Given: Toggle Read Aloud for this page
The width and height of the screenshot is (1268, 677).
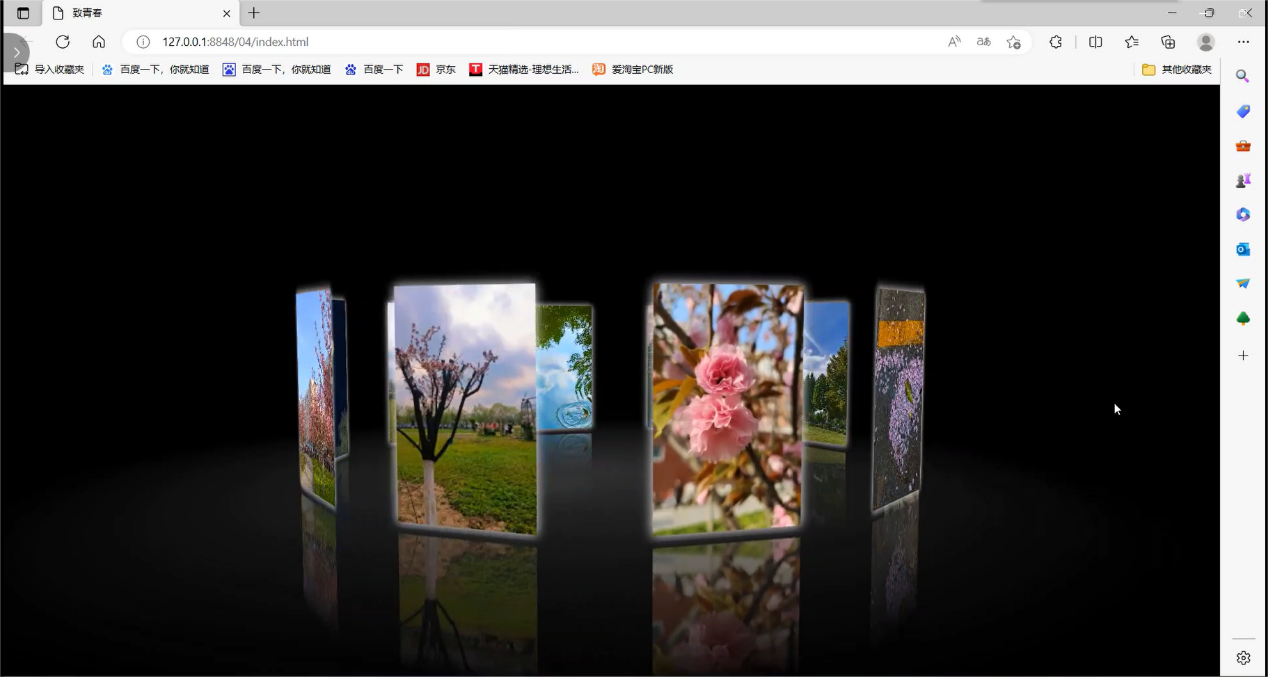Looking at the screenshot, I should coord(954,42).
